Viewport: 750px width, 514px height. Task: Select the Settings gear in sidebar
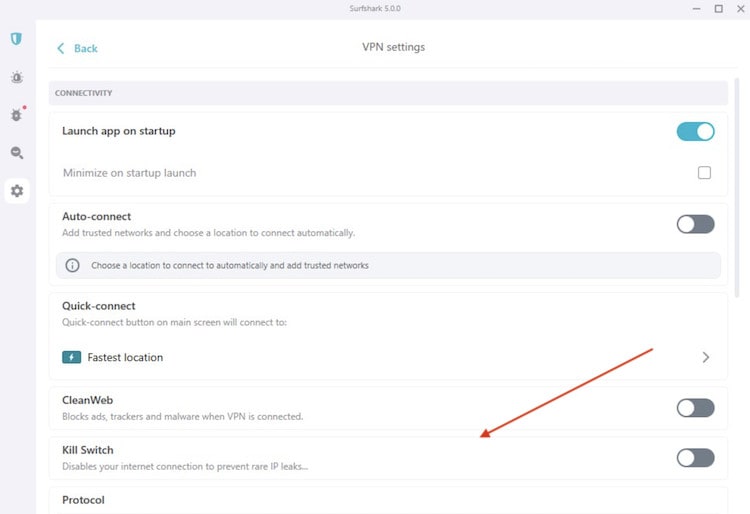coord(16,191)
